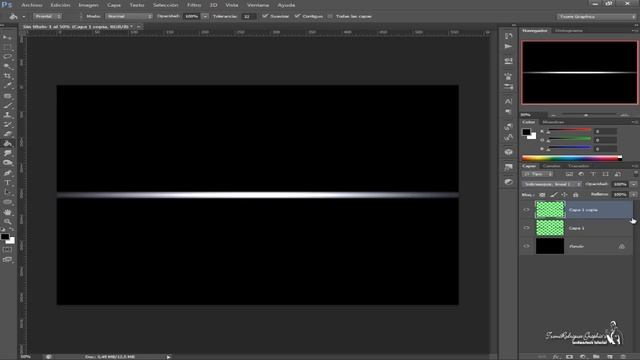
Task: Open the Ventana menu
Action: tap(258, 5)
